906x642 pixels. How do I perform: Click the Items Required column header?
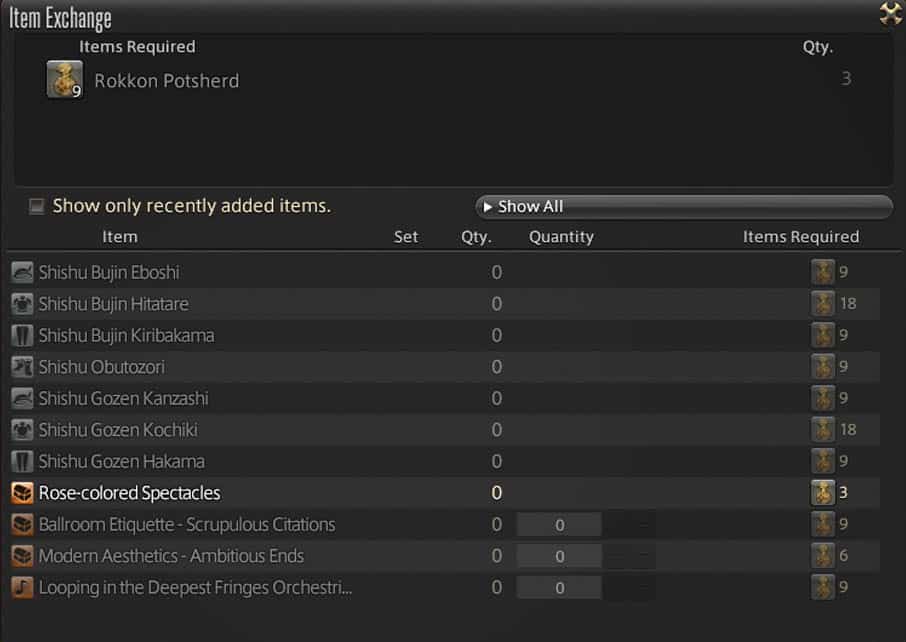click(x=800, y=237)
